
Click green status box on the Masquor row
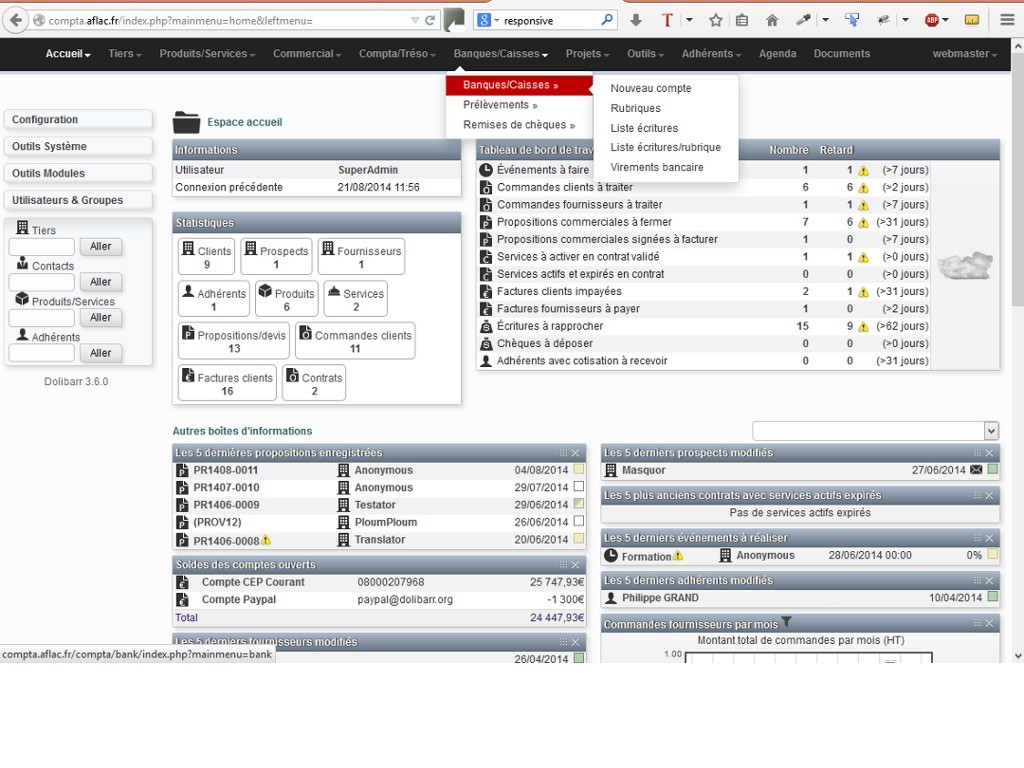click(993, 469)
